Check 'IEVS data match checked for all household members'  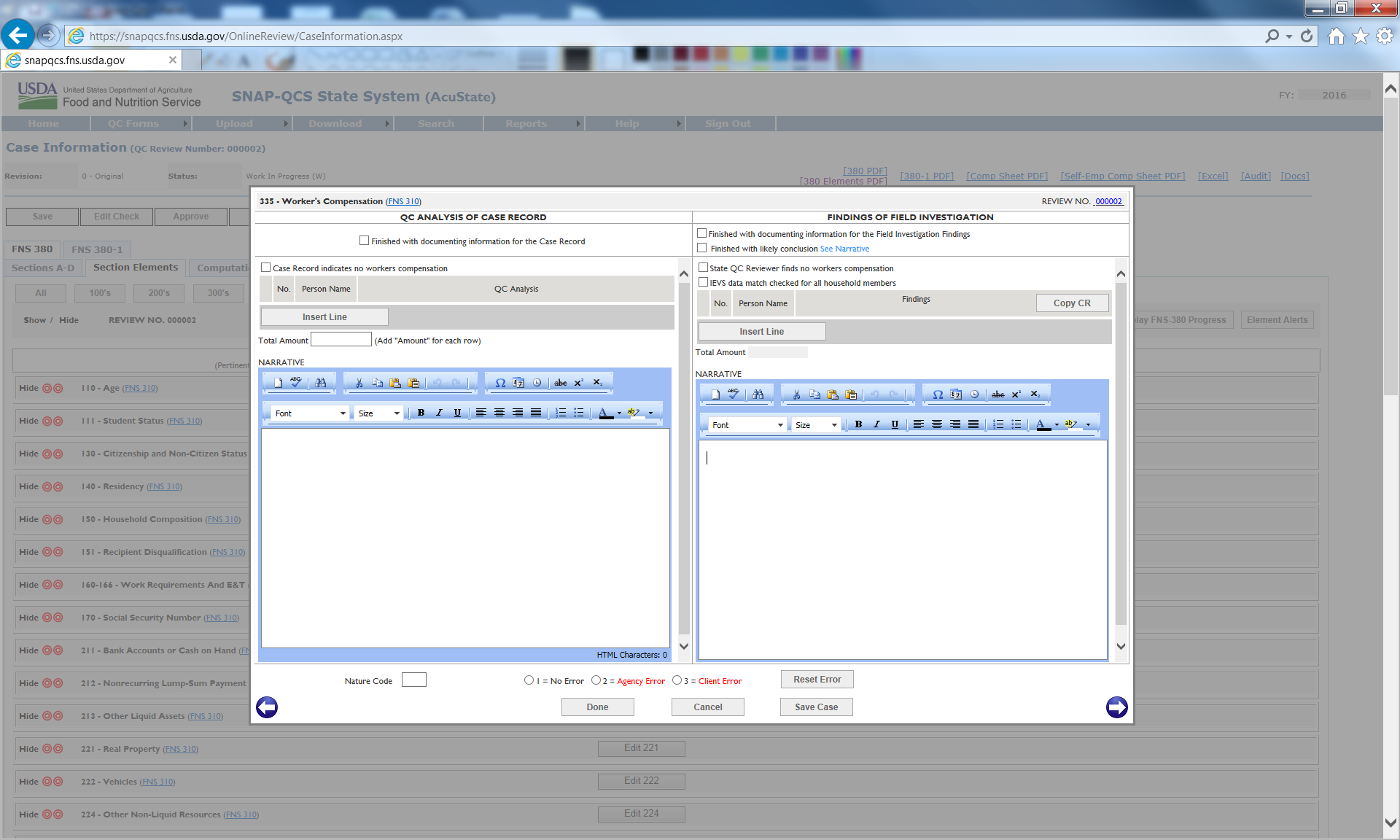704,282
